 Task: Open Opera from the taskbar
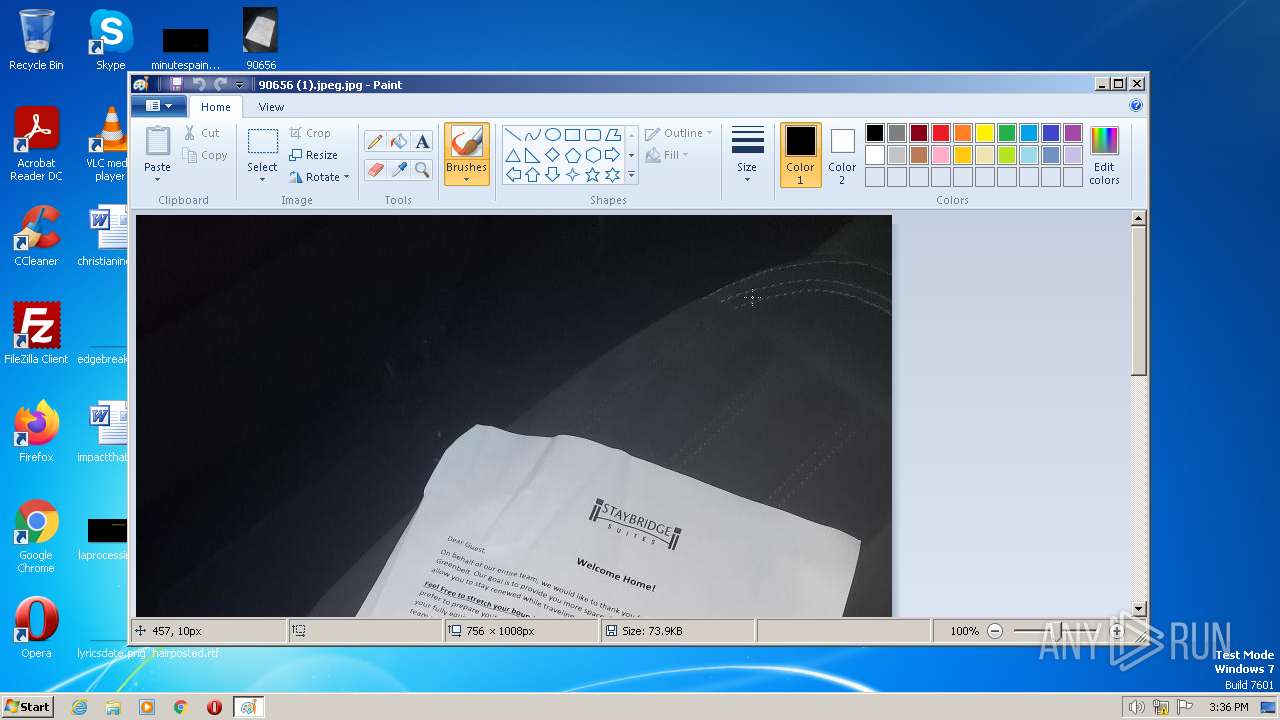[x=214, y=707]
